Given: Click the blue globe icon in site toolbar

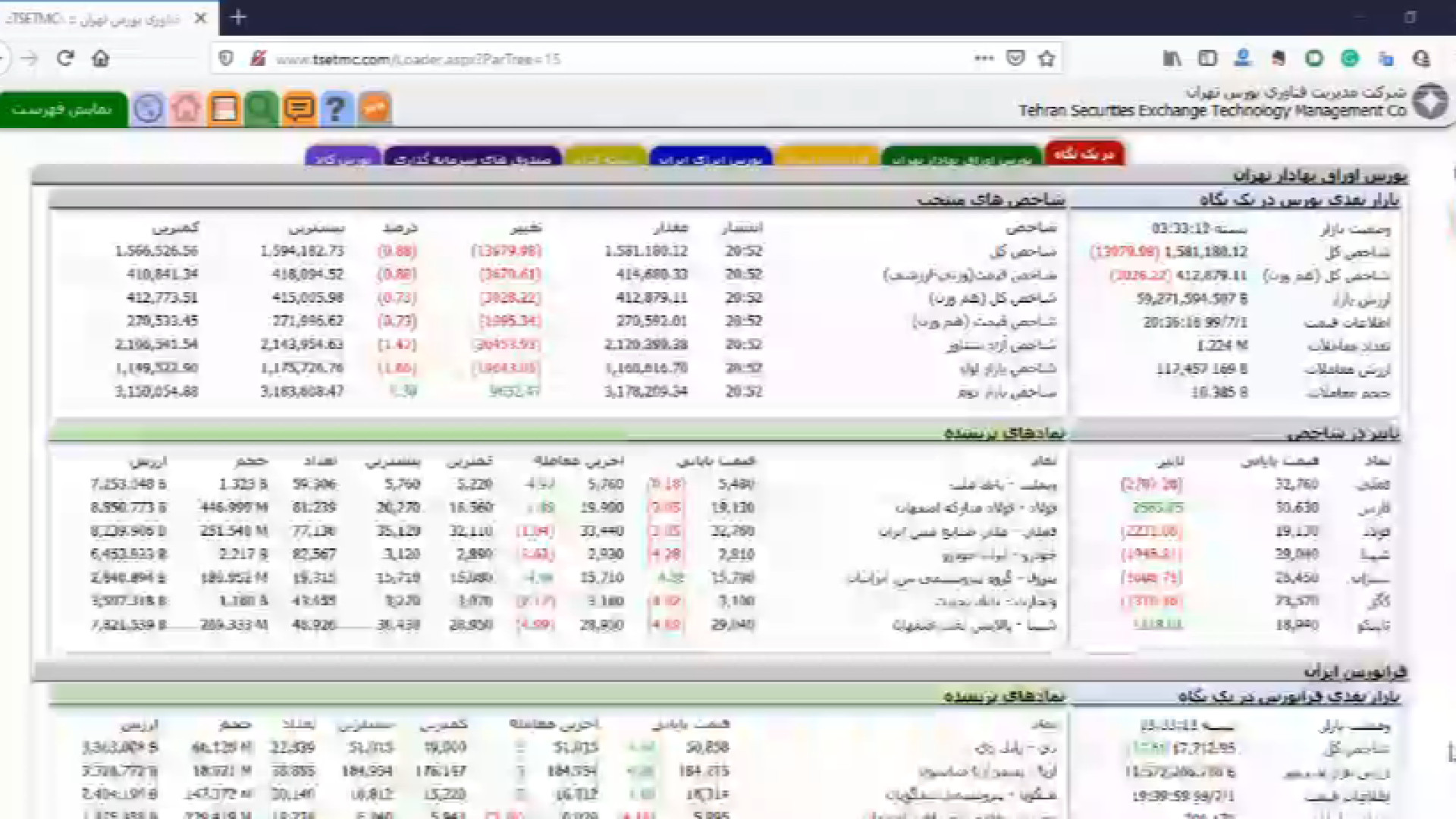Looking at the screenshot, I should click(x=149, y=109).
